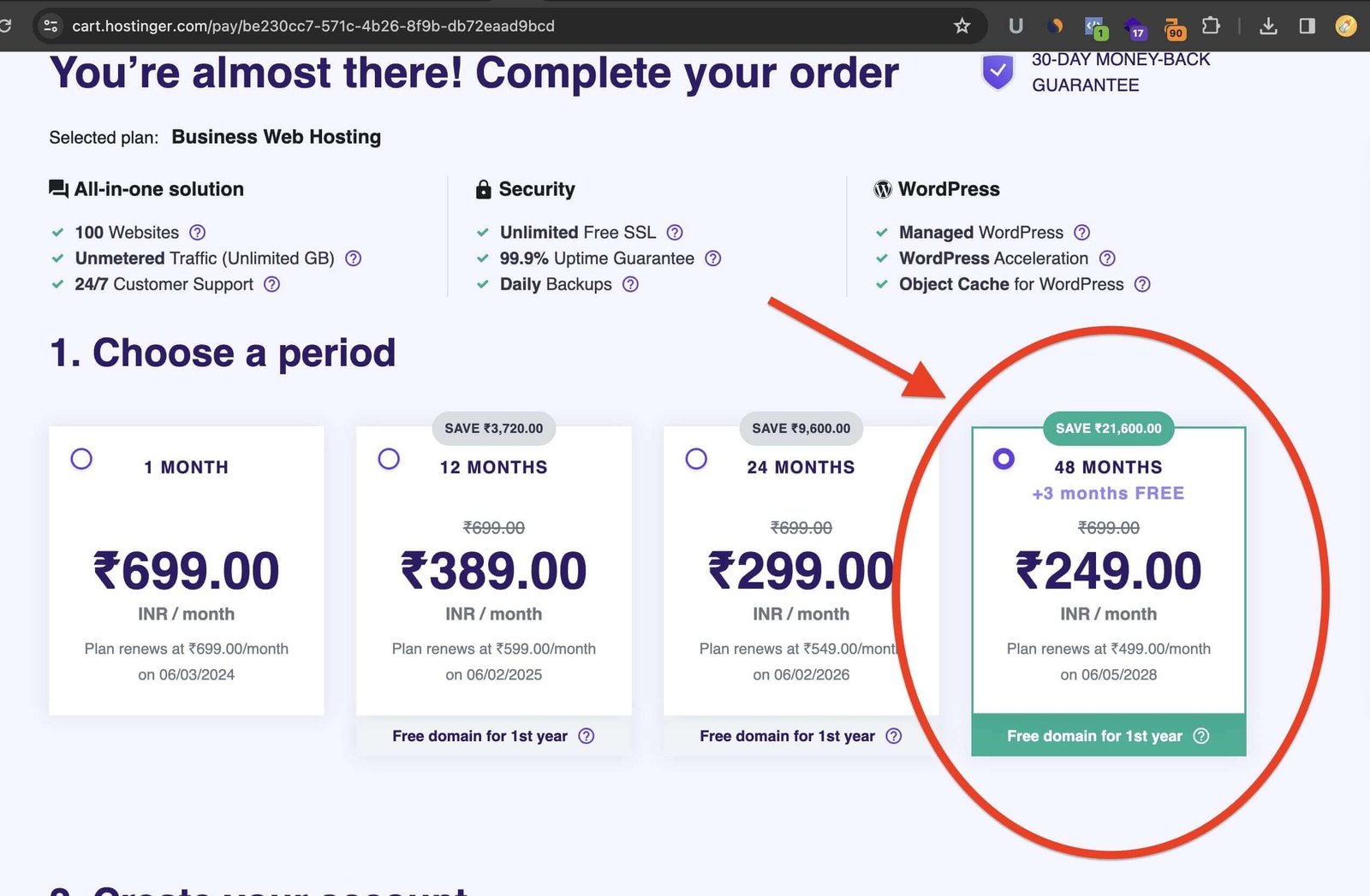The width and height of the screenshot is (1370, 896).
Task: Select the 24 MONTHS period radio button
Action: (x=696, y=459)
